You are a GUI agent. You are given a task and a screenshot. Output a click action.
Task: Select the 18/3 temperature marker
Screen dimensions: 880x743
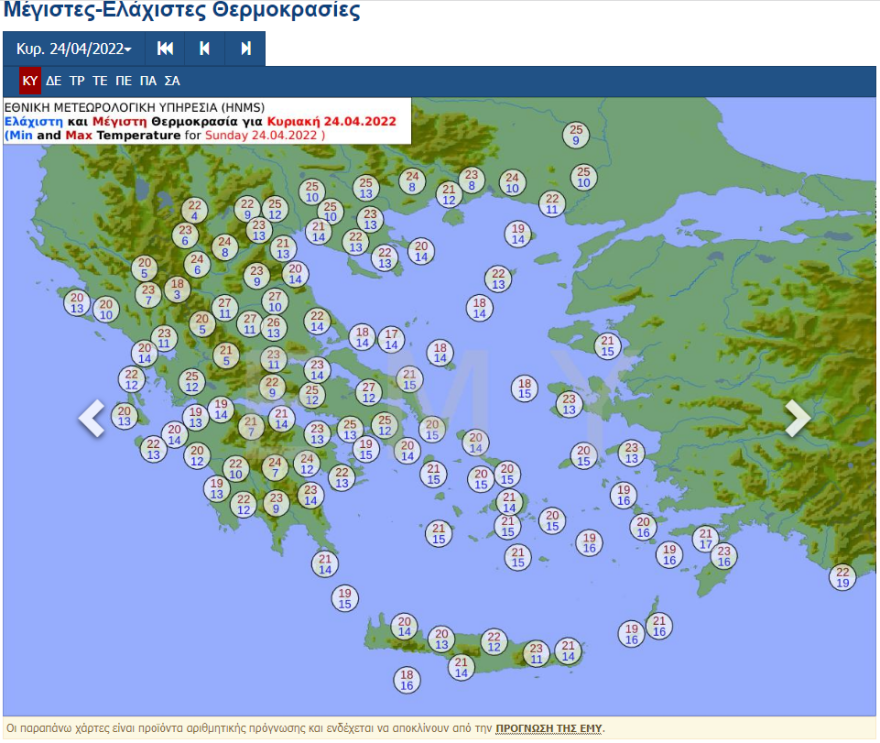click(177, 289)
